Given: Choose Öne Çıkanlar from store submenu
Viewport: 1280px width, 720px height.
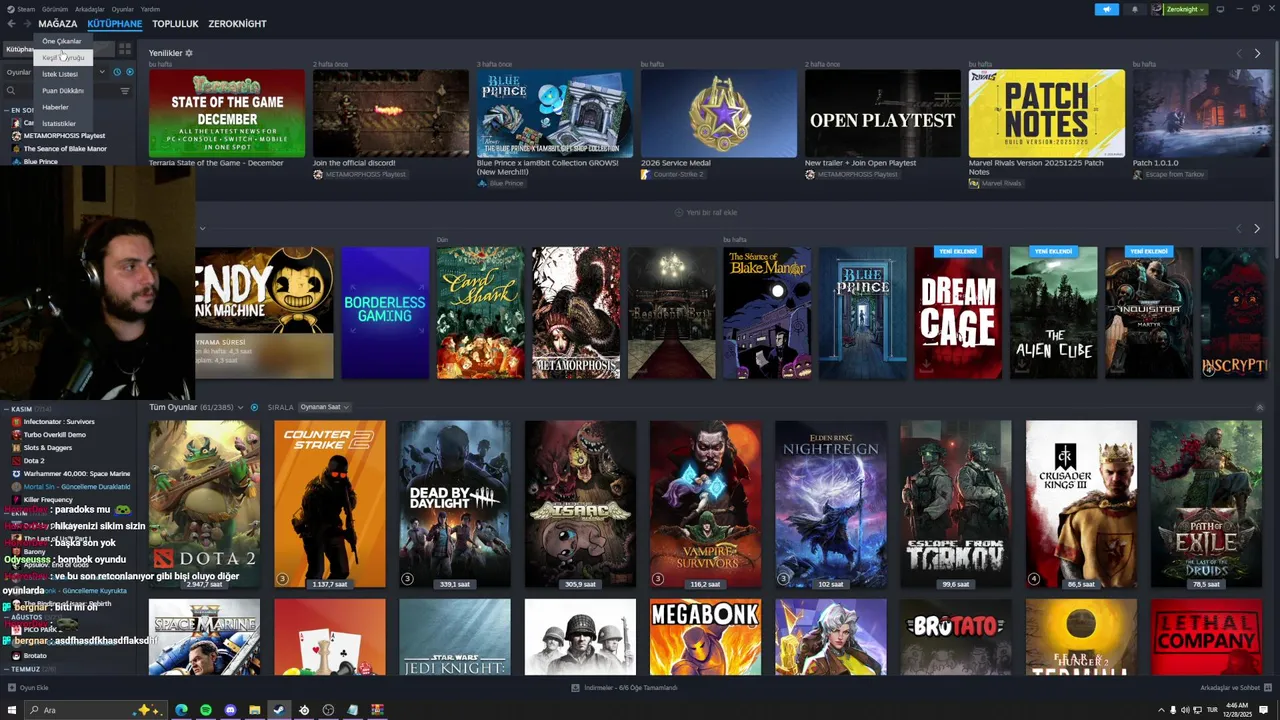Looking at the screenshot, I should (x=62, y=41).
